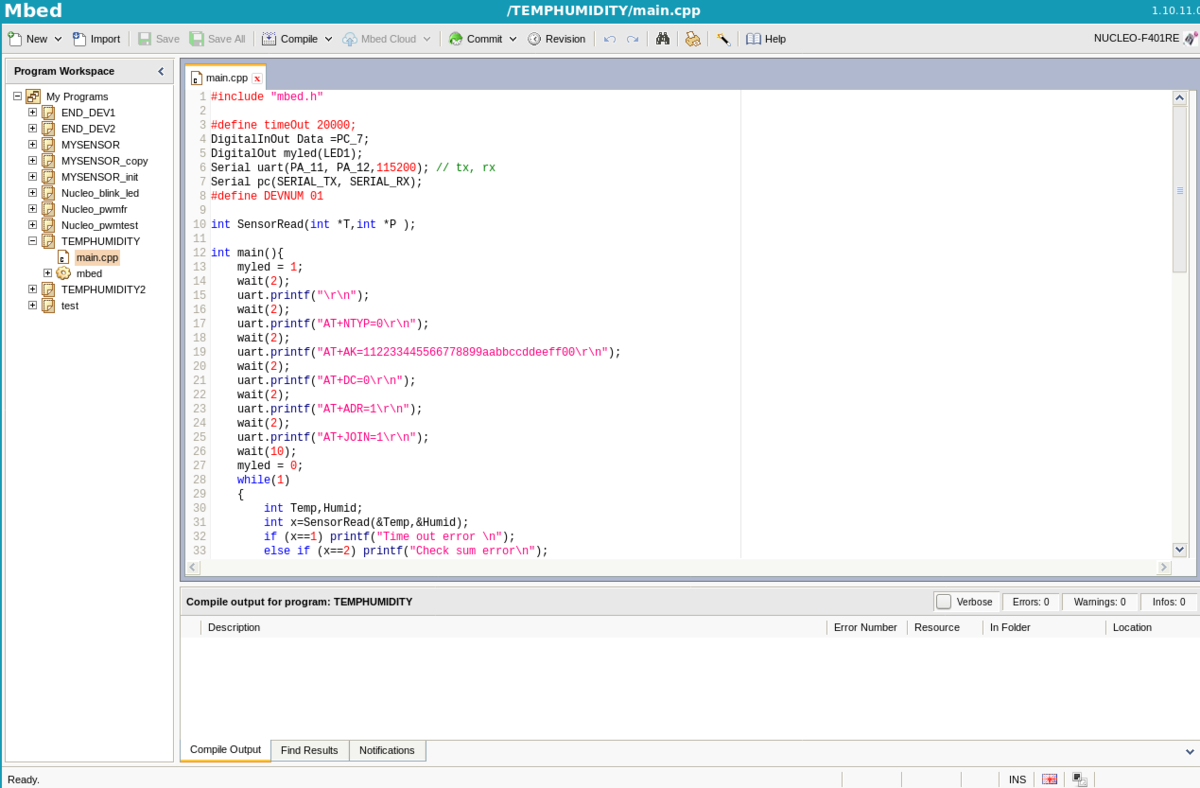Image resolution: width=1200 pixels, height=788 pixels.
Task: Toggle the Warnings: 0 filter button
Action: (x=1099, y=602)
